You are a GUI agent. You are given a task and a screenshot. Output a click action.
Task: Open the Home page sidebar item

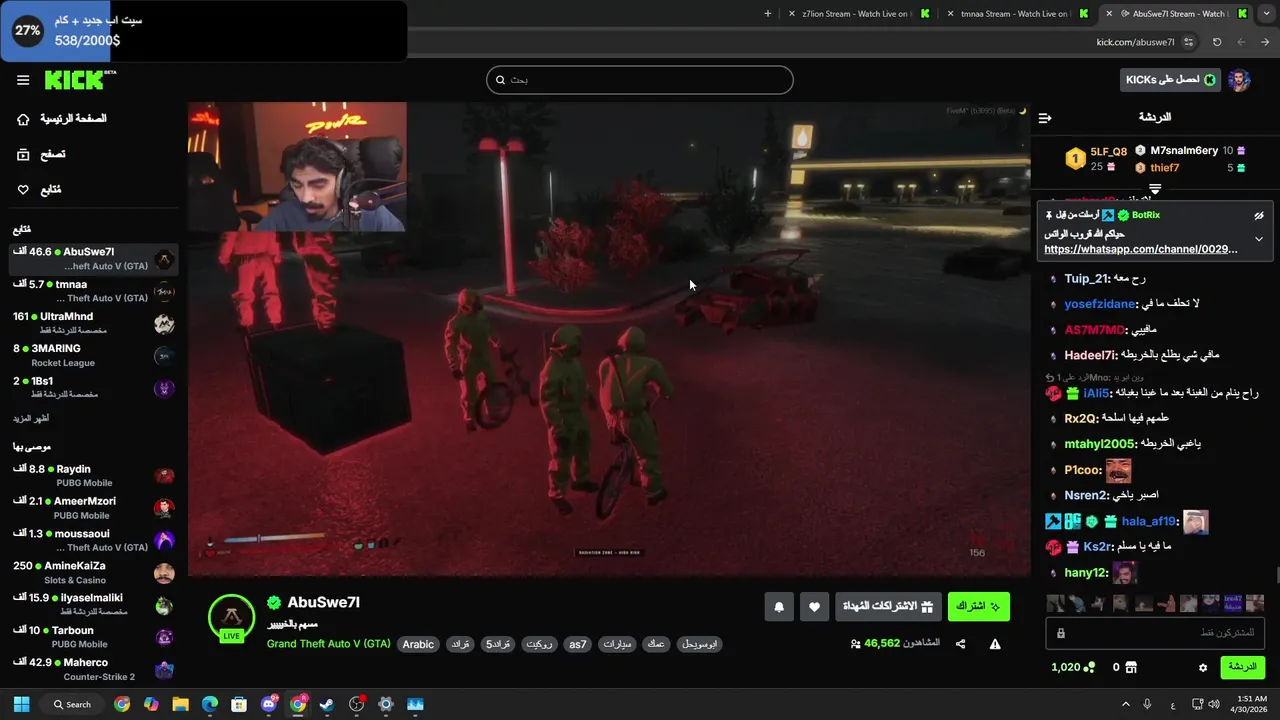click(x=60, y=119)
